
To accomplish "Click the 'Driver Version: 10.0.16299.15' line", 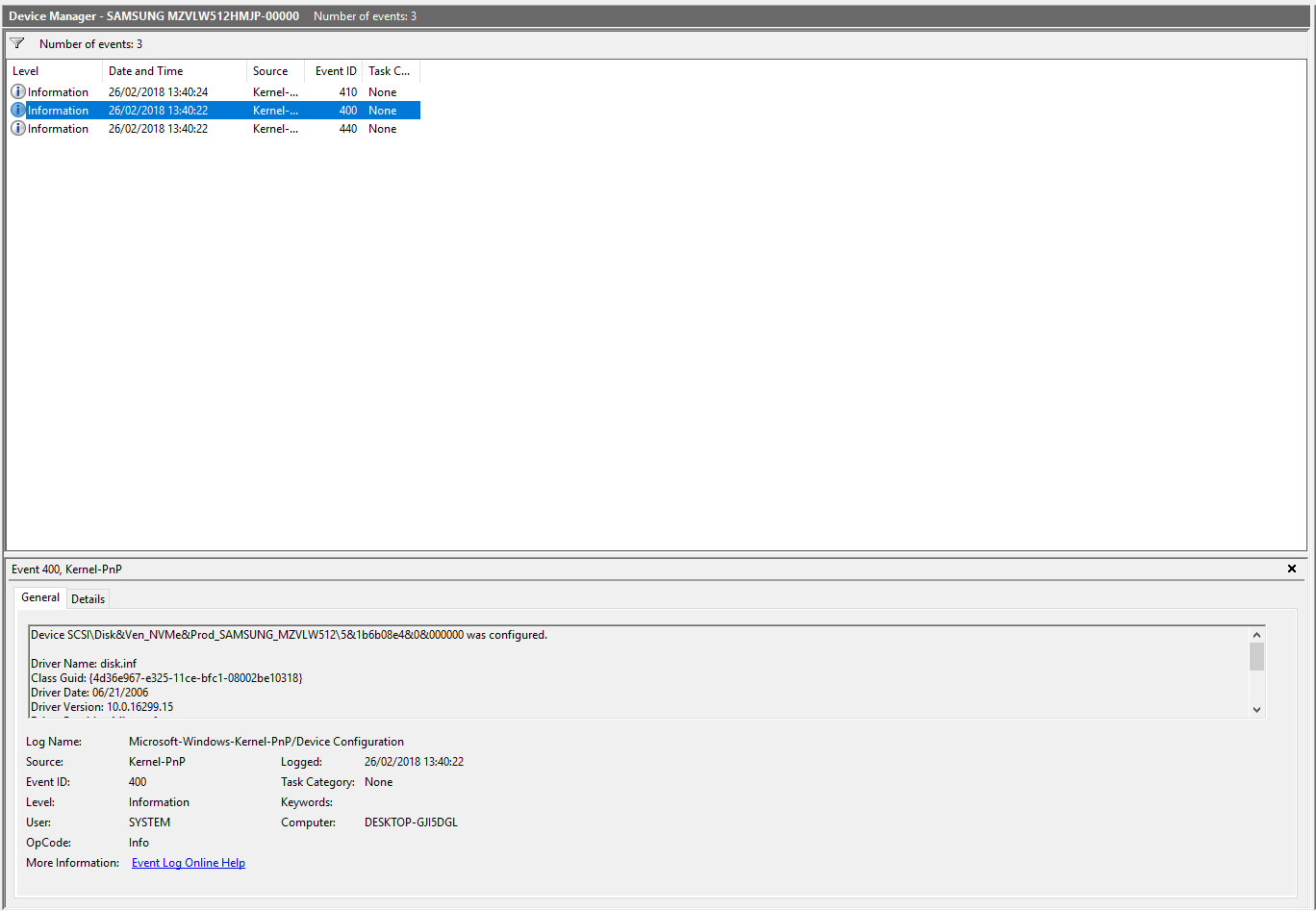I will [x=102, y=707].
